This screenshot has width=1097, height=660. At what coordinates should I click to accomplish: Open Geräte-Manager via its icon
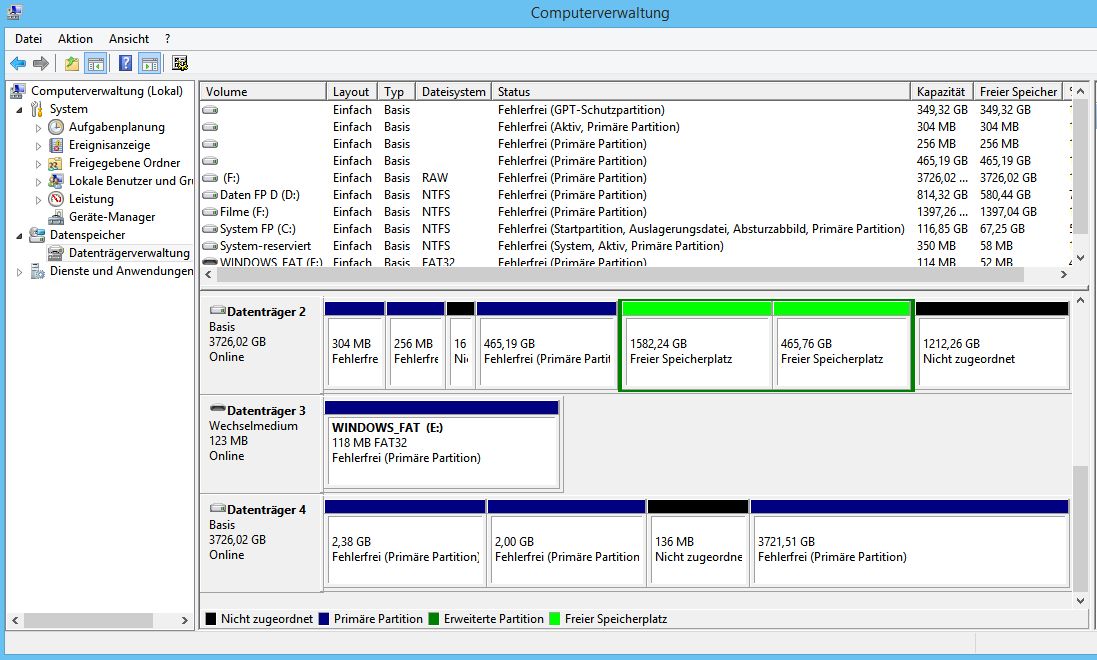(x=56, y=217)
